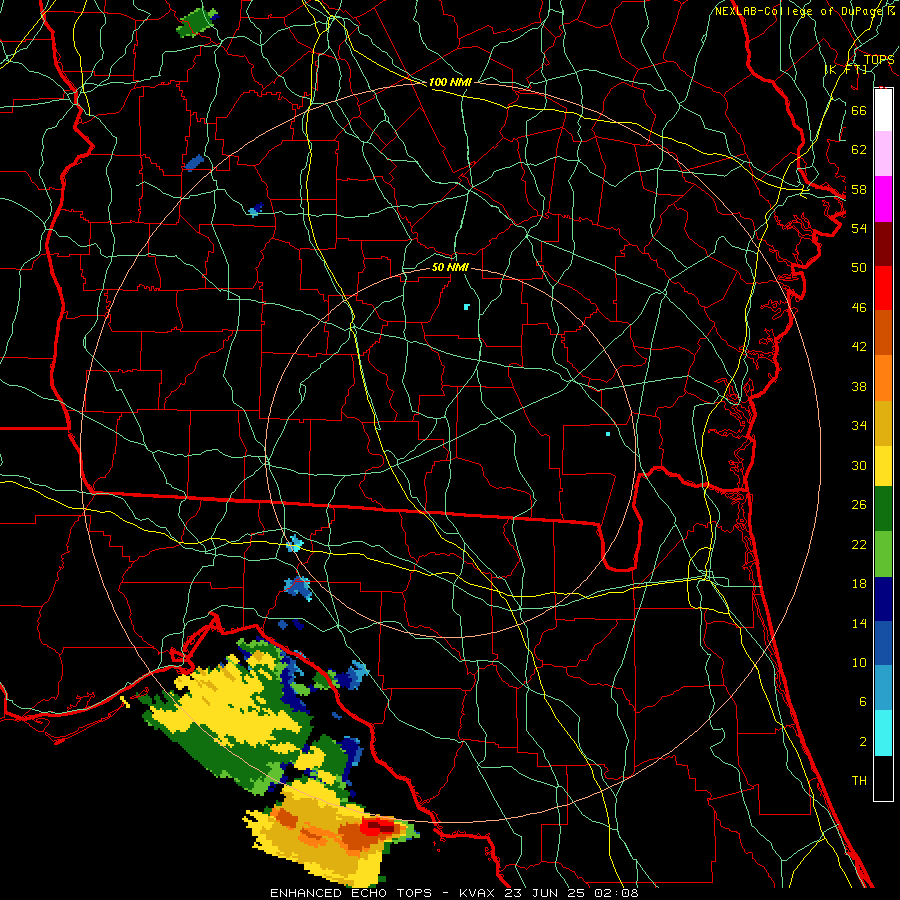Image resolution: width=900 pixels, height=900 pixels.
Task: Click the "30" legend value
Action: point(859,465)
